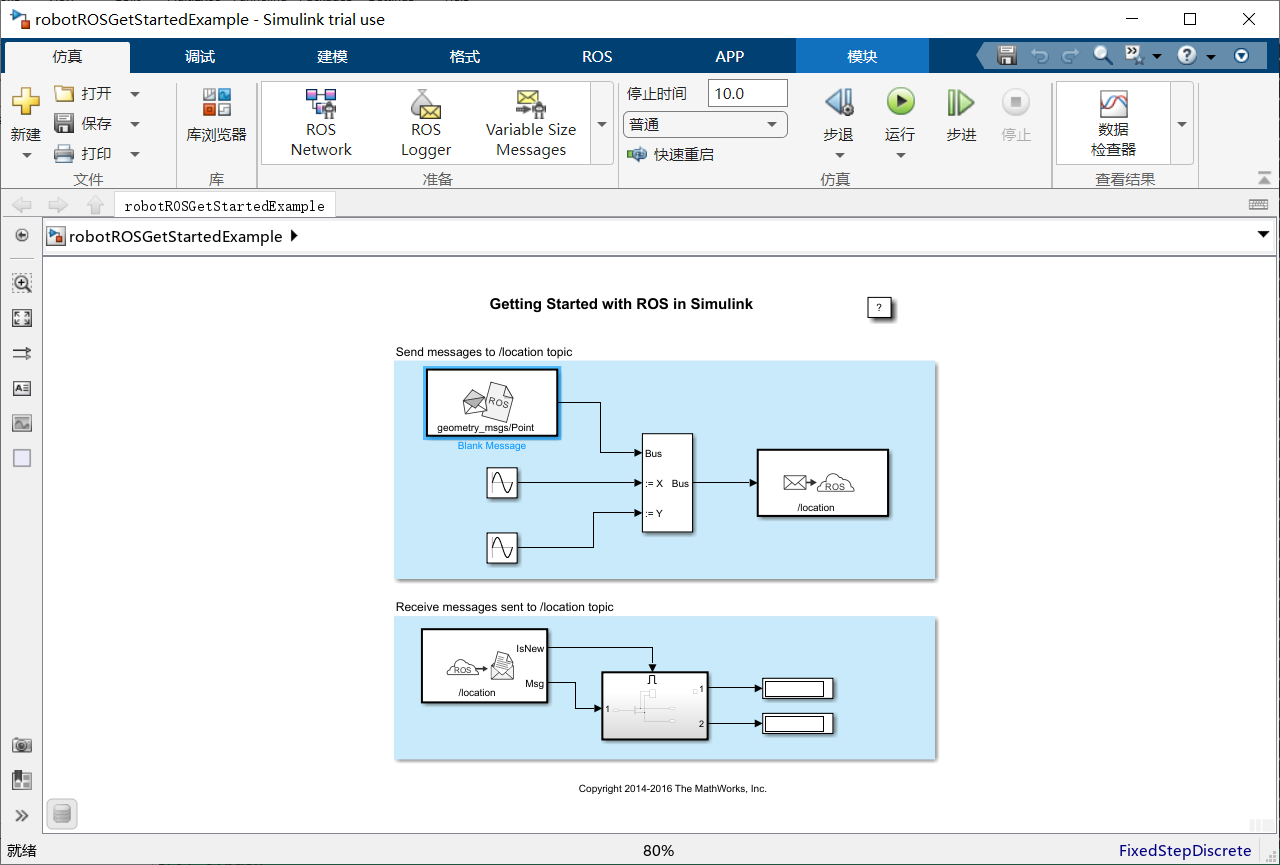The image size is (1280, 865).
Task: Click the Hide/Show Explorer Bar circle arrow icon
Action: click(x=22, y=235)
